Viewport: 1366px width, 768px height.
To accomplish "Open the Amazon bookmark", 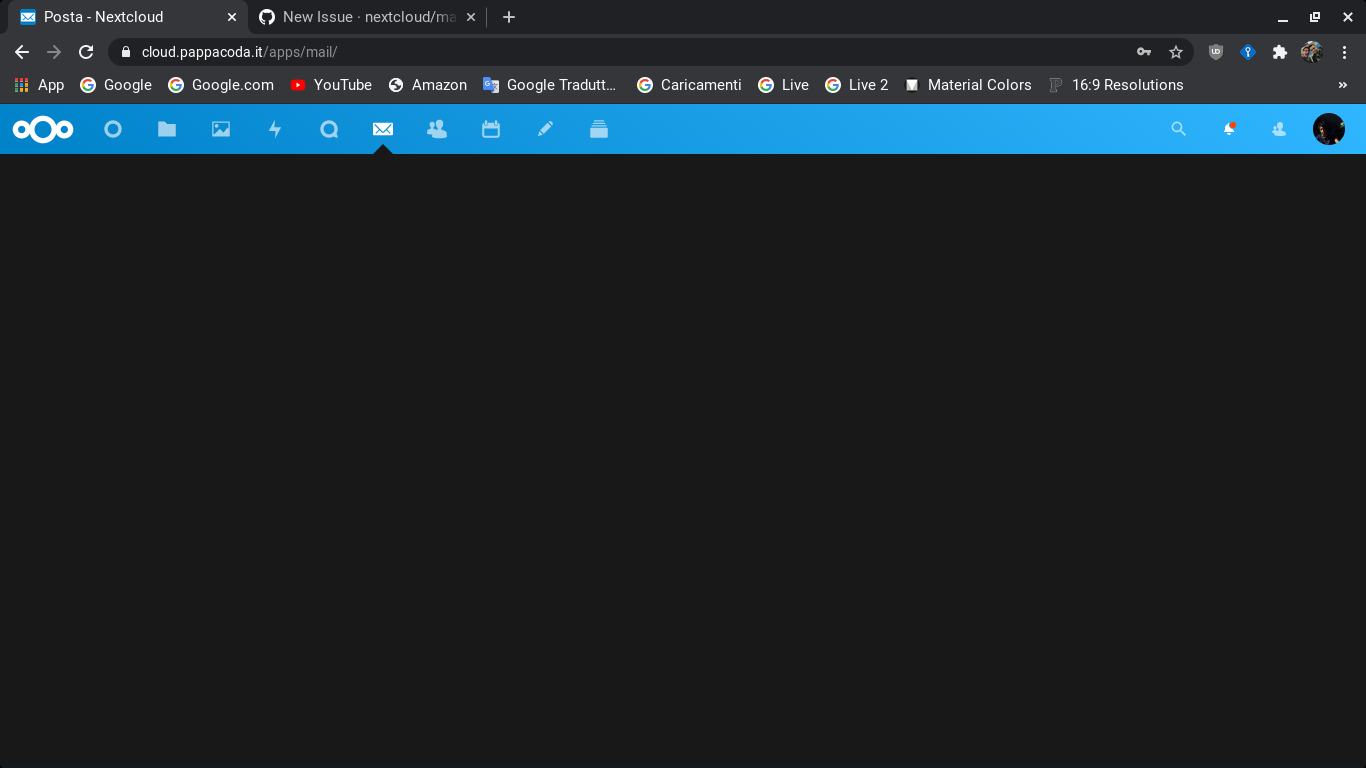I will pyautogui.click(x=428, y=85).
